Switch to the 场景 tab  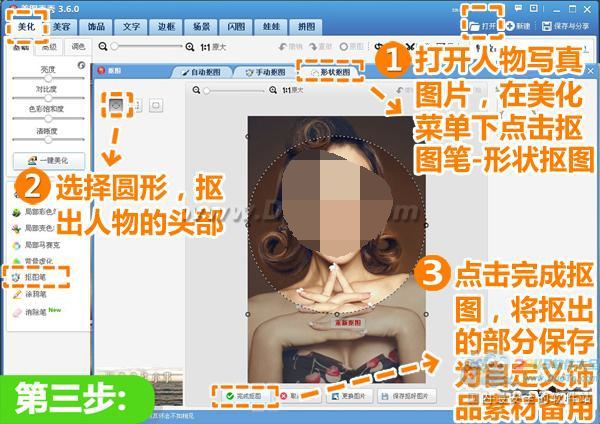201,27
